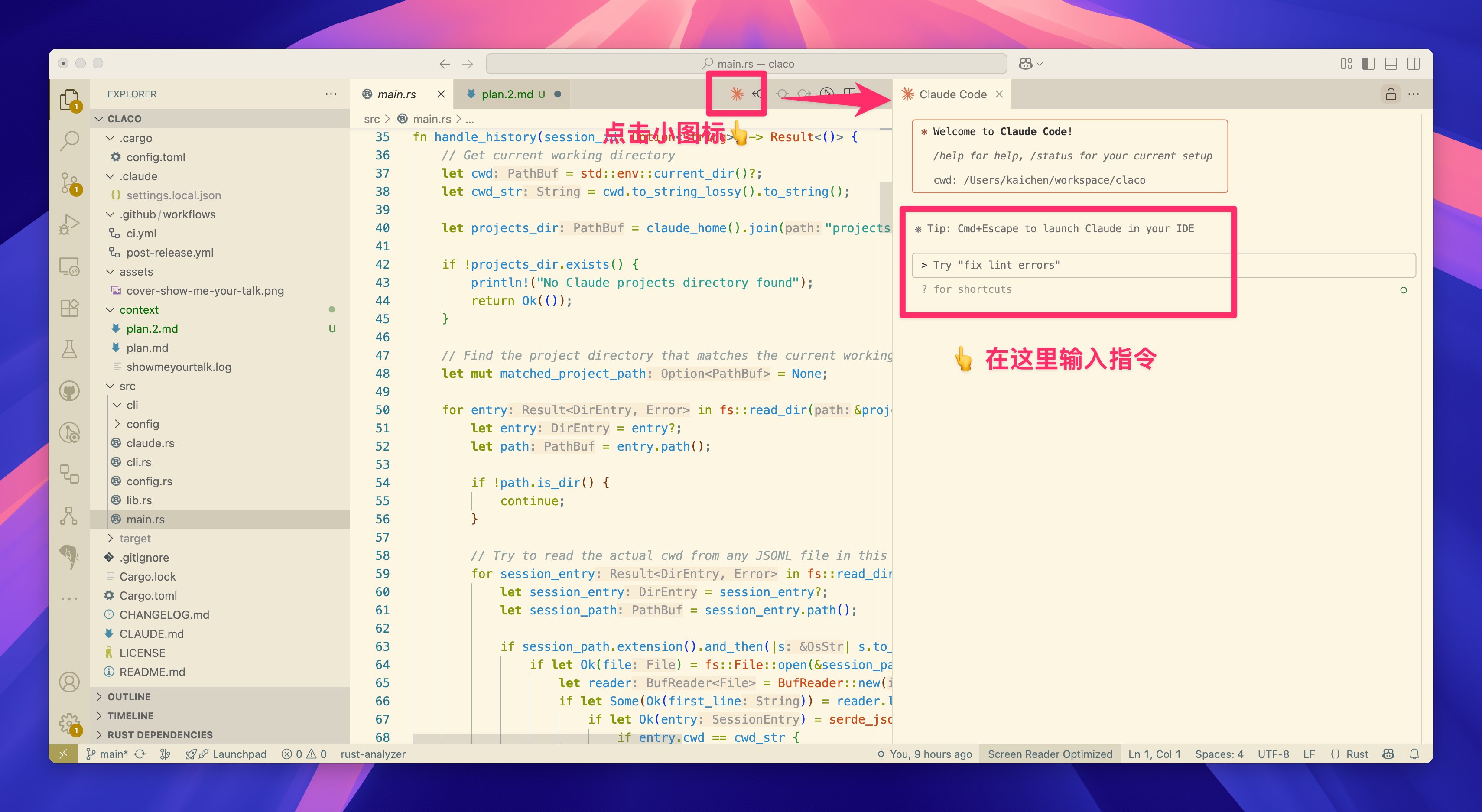Open Claude Code panel more actions ellipsis
This screenshot has width=1482, height=812.
[x=1414, y=94]
